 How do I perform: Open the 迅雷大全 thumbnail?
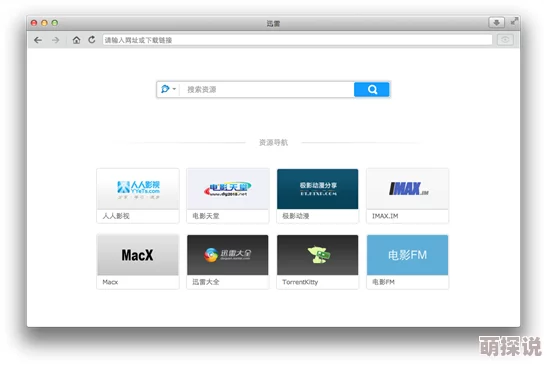(228, 255)
